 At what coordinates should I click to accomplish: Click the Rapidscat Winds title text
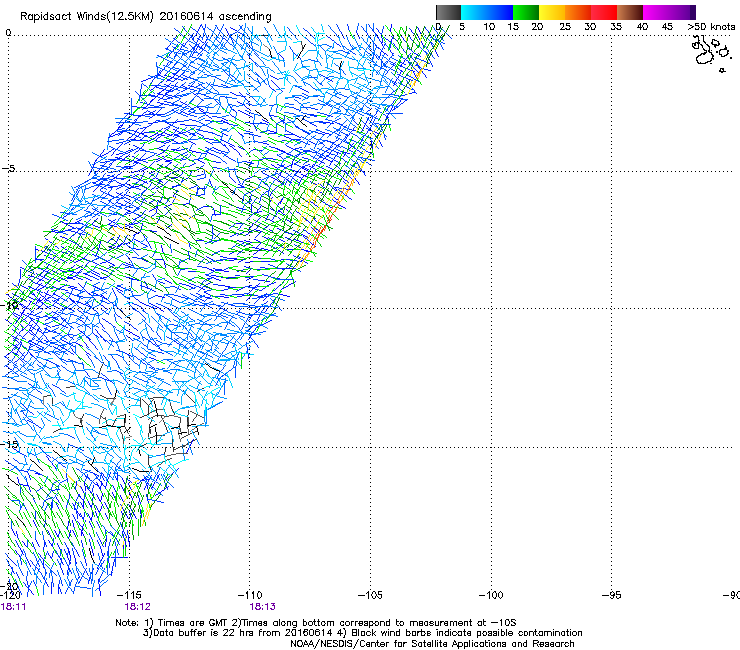[146, 17]
